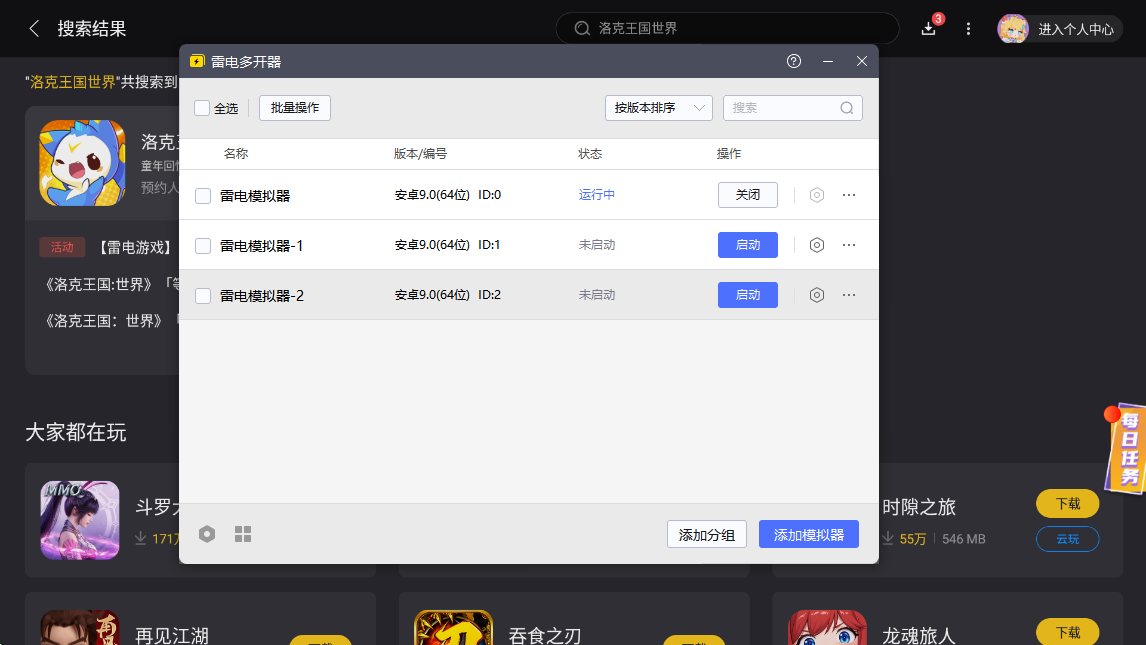Download 龙魂旅人 with 下载 button
Image resolution: width=1146 pixels, height=645 pixels.
[x=1068, y=632]
